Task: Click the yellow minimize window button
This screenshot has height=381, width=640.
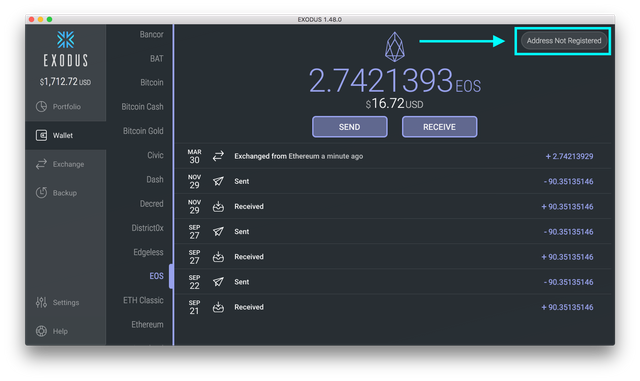Action: 40,19
